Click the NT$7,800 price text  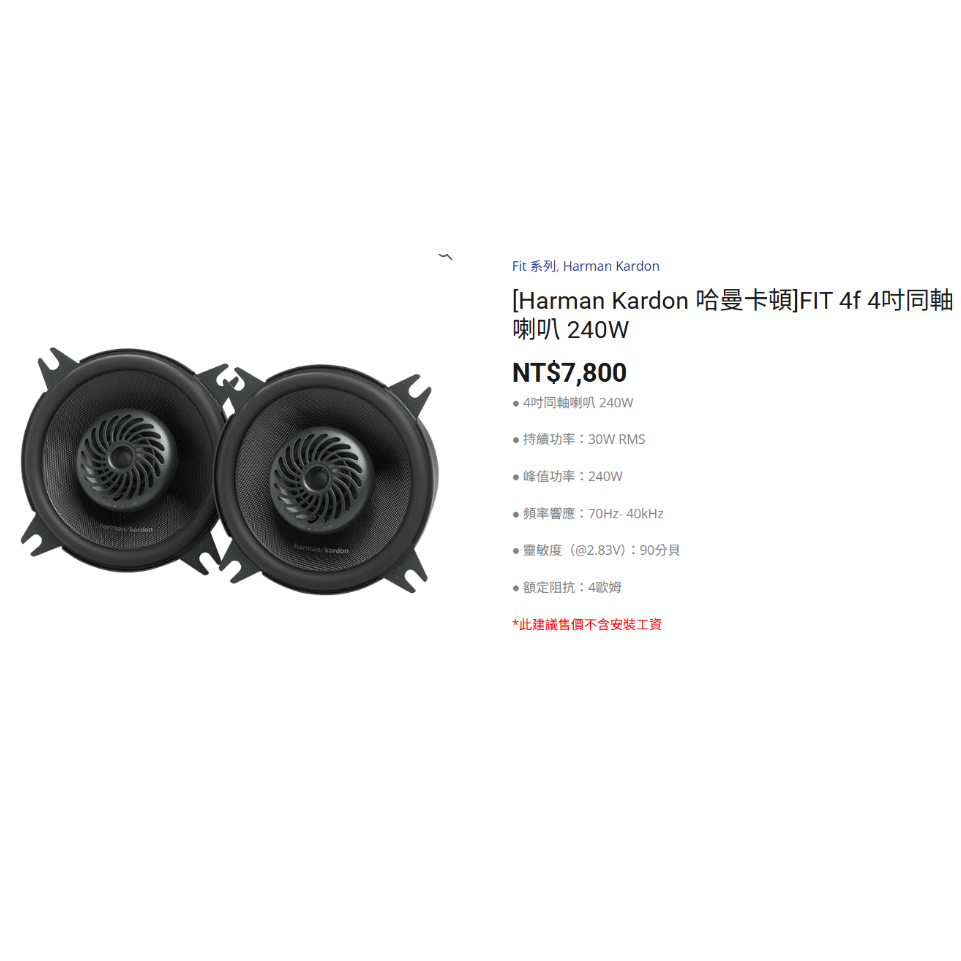pyautogui.click(x=569, y=373)
